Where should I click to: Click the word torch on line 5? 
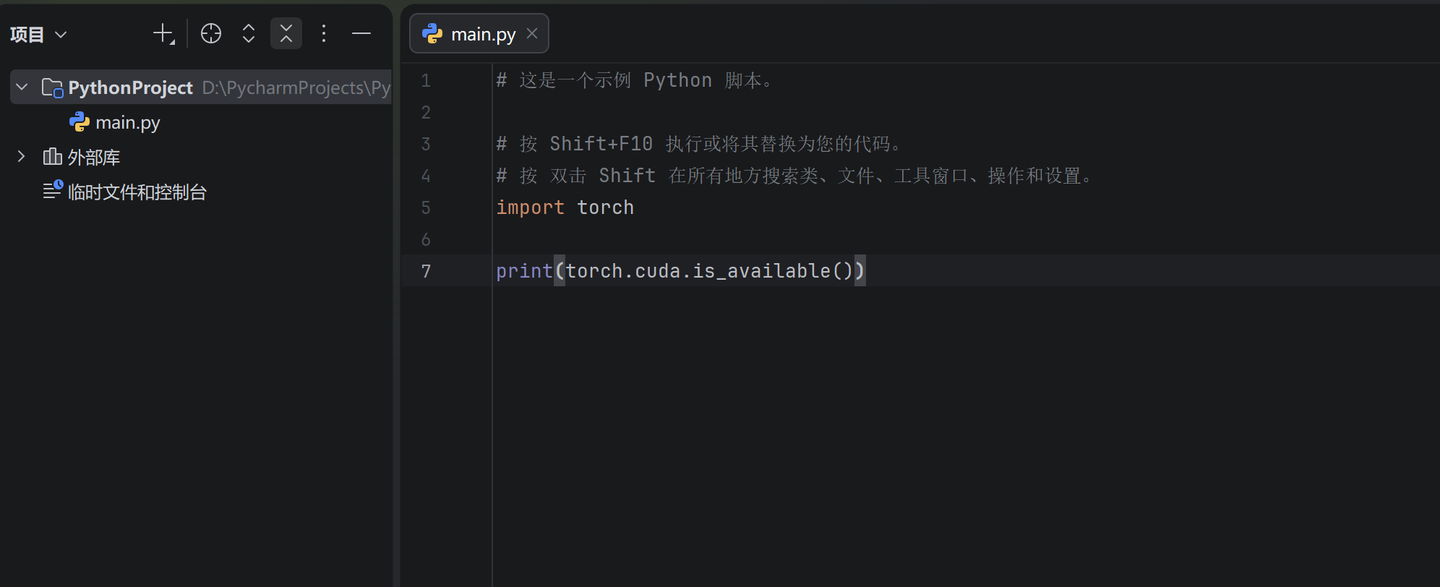pos(606,208)
